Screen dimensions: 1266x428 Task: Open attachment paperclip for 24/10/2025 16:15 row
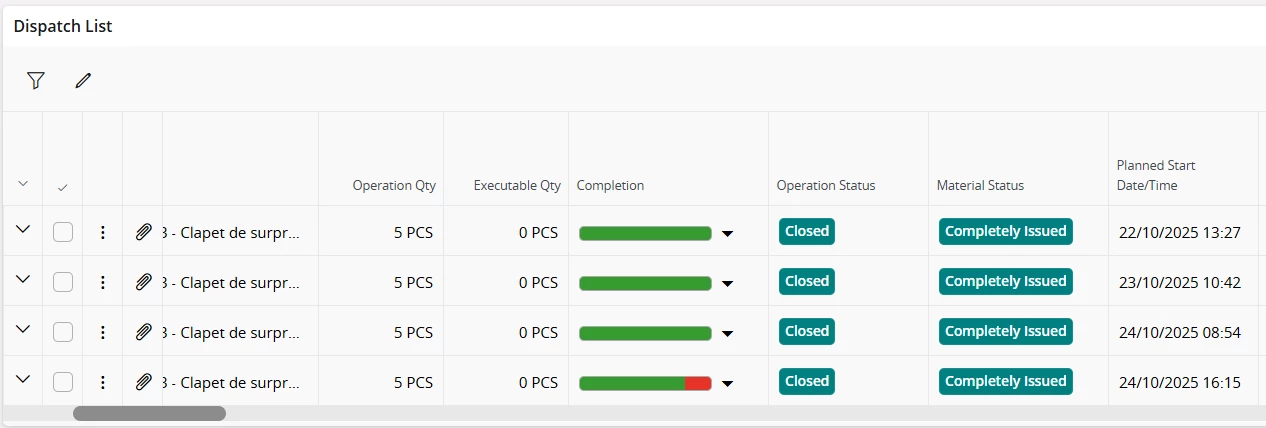143,382
